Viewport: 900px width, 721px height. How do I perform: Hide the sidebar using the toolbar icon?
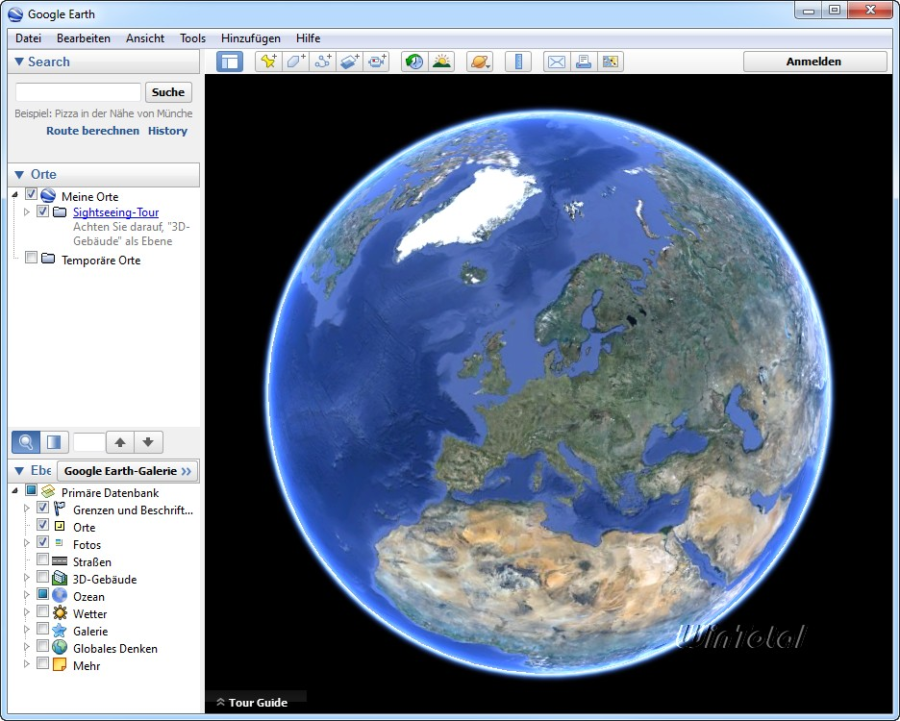pyautogui.click(x=229, y=61)
